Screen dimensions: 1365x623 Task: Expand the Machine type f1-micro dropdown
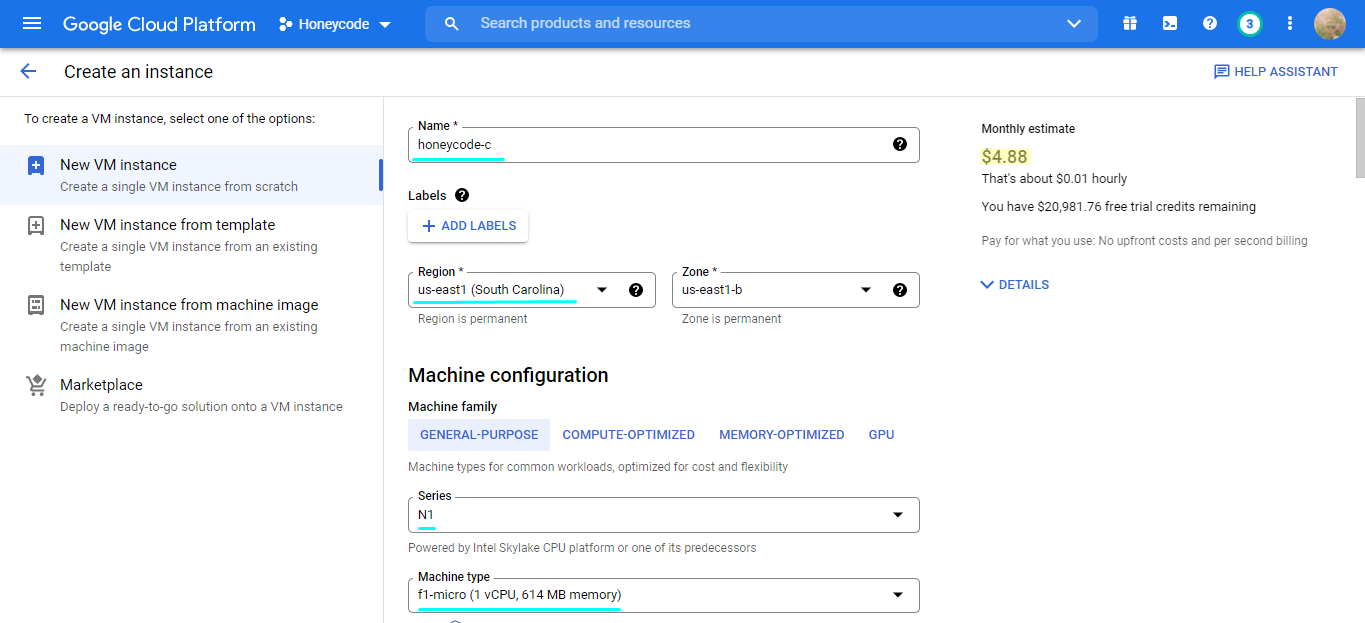point(897,595)
